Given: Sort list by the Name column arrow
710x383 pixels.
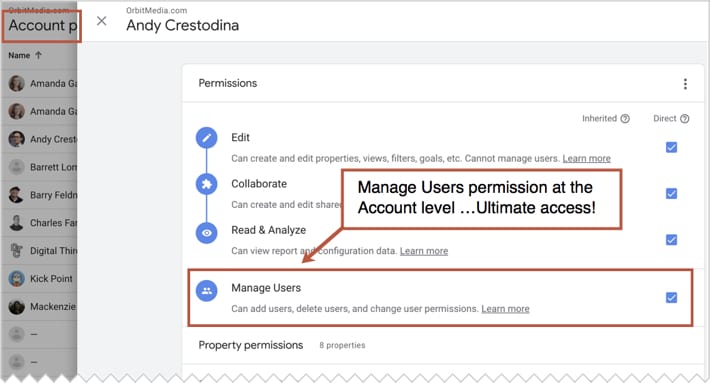Looking at the screenshot, I should click(38, 55).
